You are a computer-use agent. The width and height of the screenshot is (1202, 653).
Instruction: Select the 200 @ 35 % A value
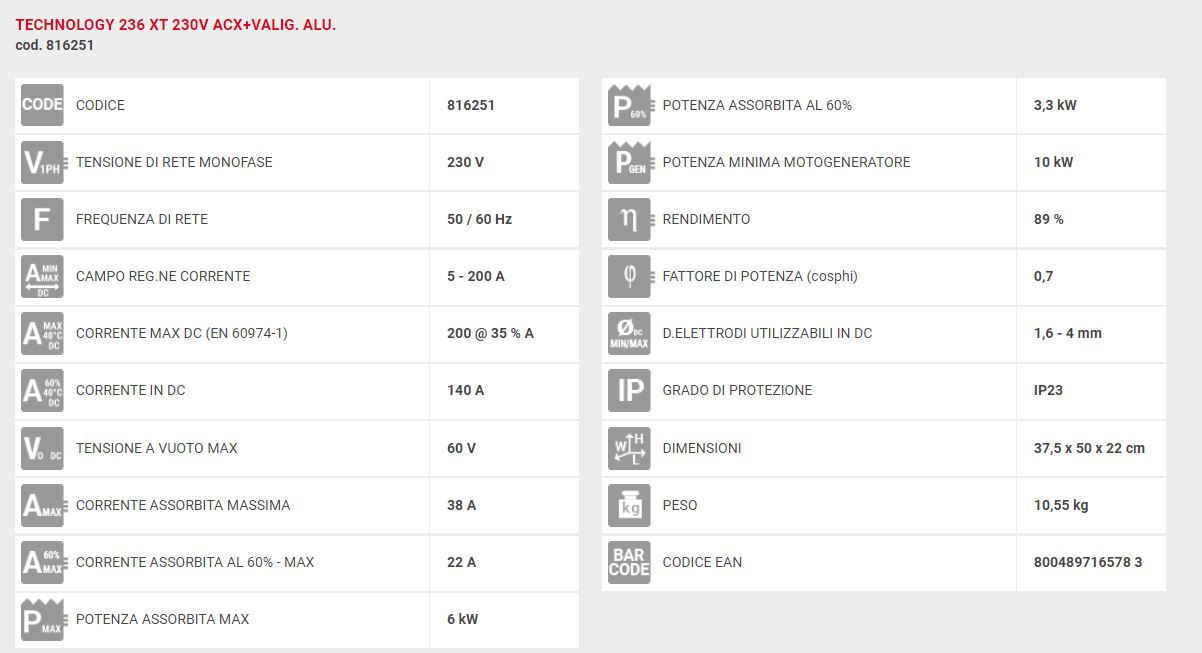coord(490,333)
